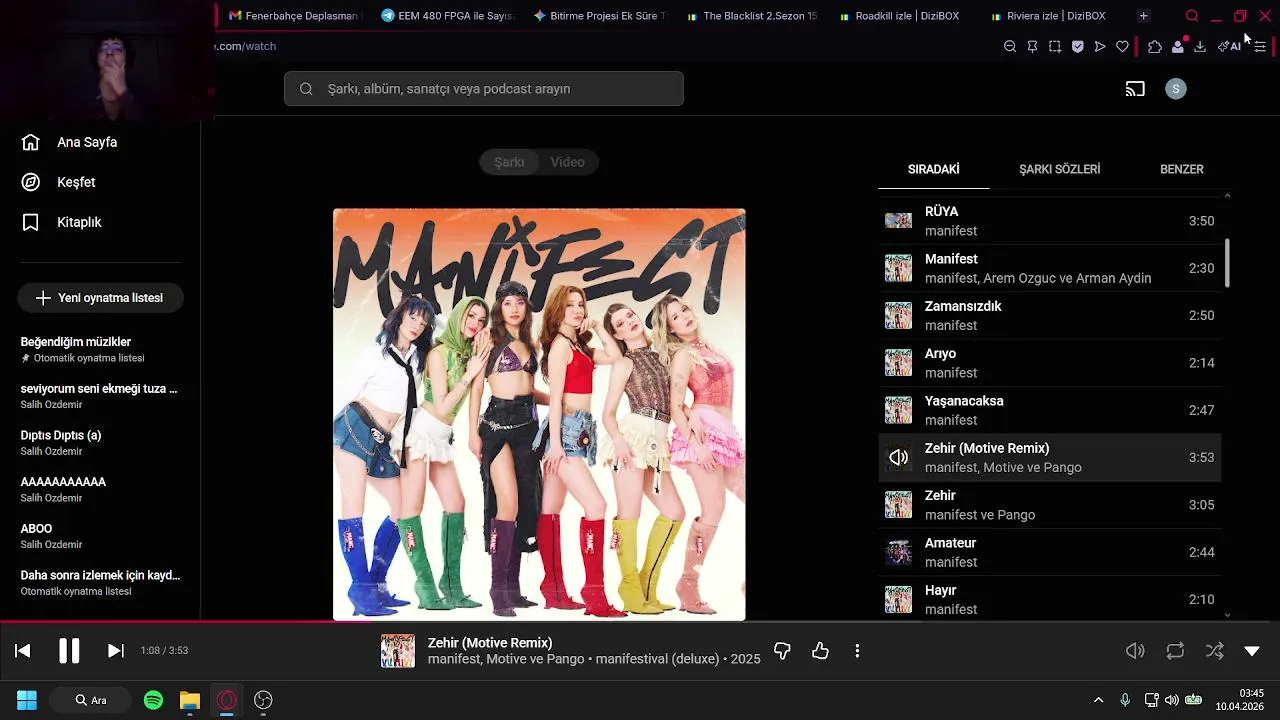Open the browser downloads icon

[x=1200, y=46]
